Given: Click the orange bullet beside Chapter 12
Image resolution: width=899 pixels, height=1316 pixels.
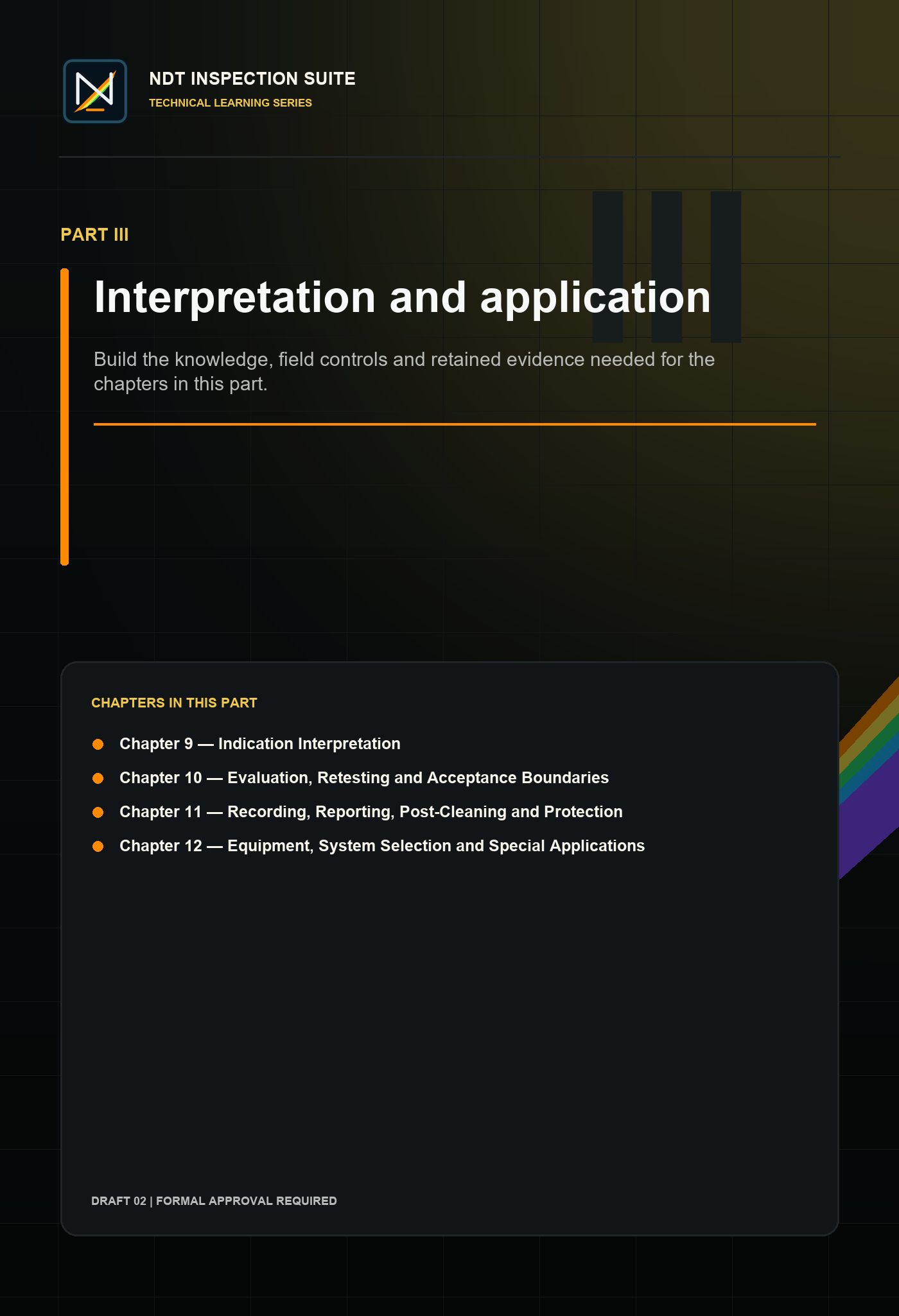Looking at the screenshot, I should [x=98, y=846].
